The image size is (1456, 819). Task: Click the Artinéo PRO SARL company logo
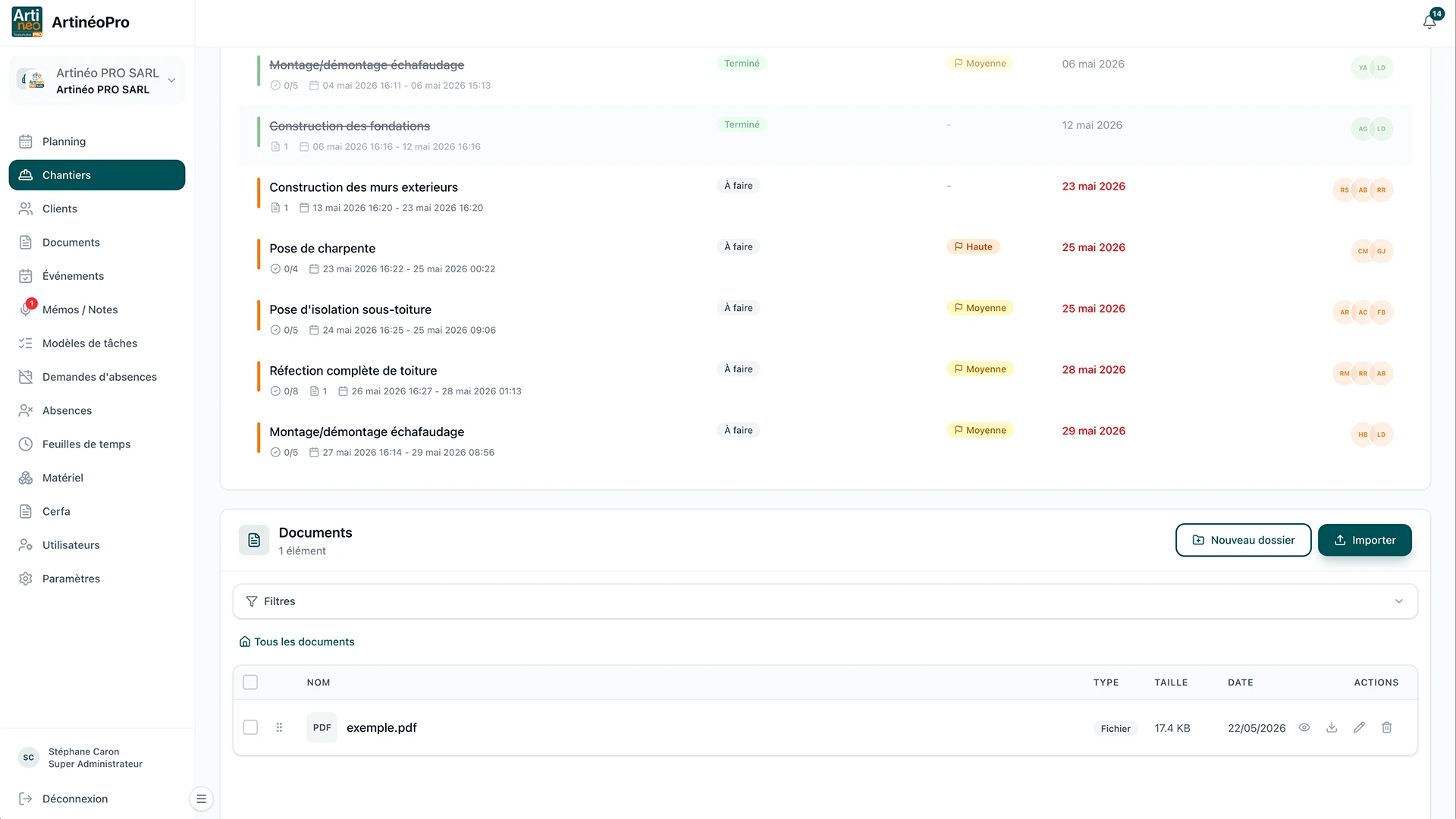(x=32, y=80)
